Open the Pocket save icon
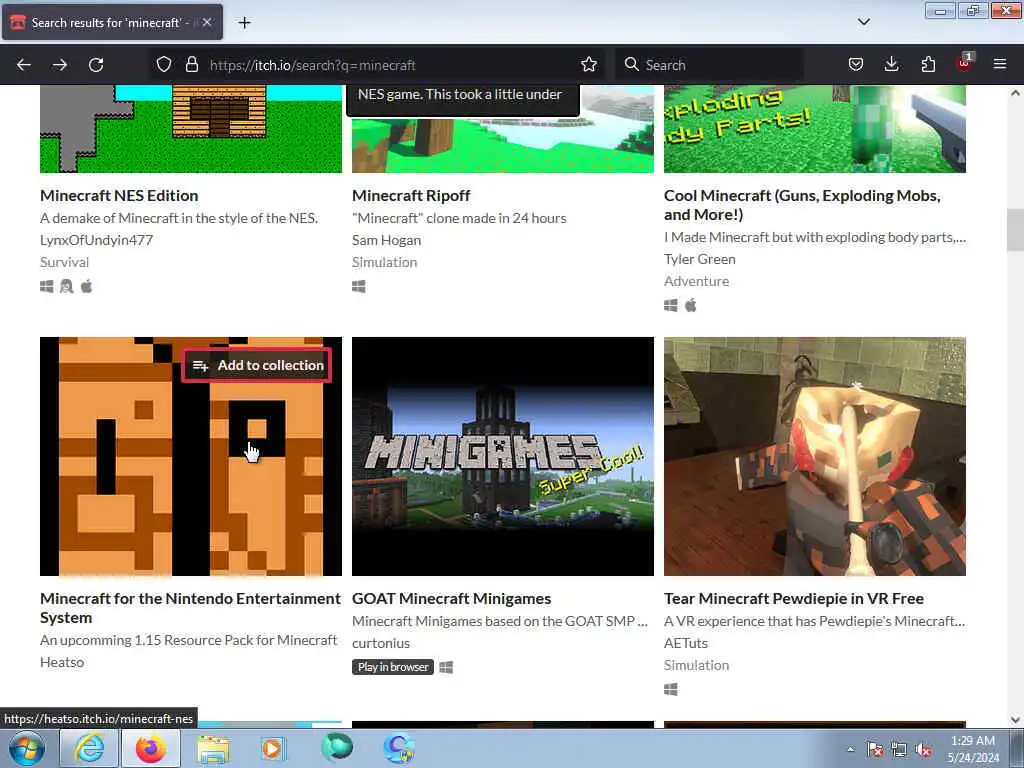Screen dimensions: 1024x768 856,65
